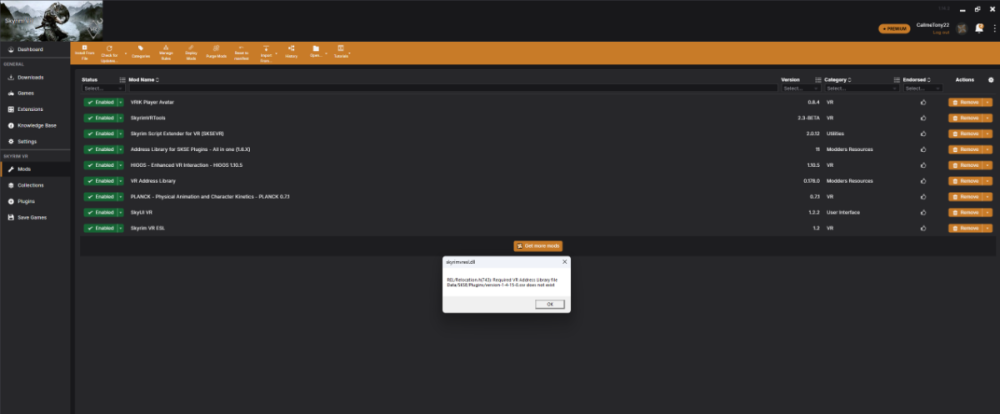This screenshot has height=414, width=1000.
Task: Click group-by icon next to Category header
Action: [x=897, y=80]
